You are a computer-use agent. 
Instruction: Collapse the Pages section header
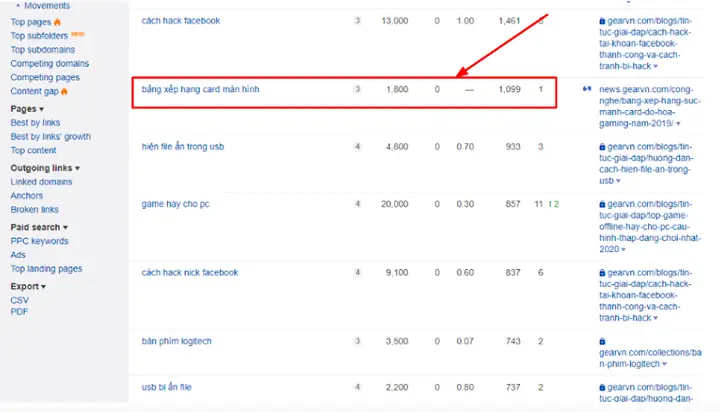[x=27, y=109]
